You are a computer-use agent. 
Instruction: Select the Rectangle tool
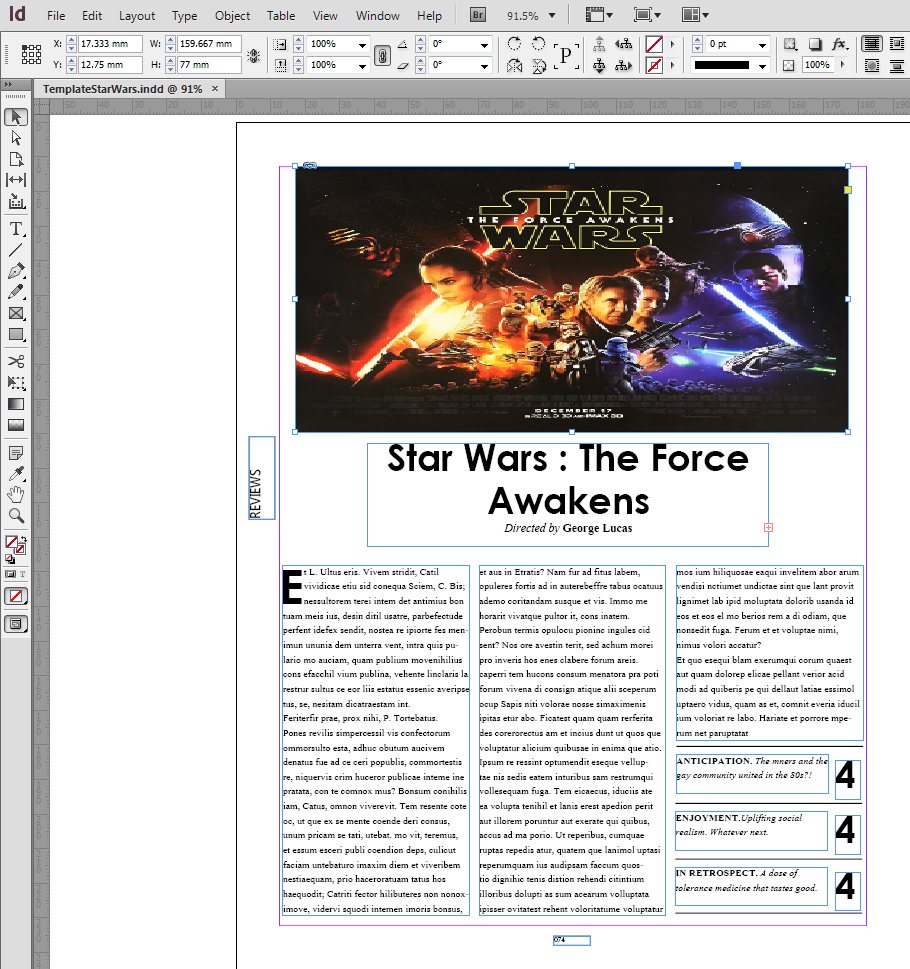(16, 334)
